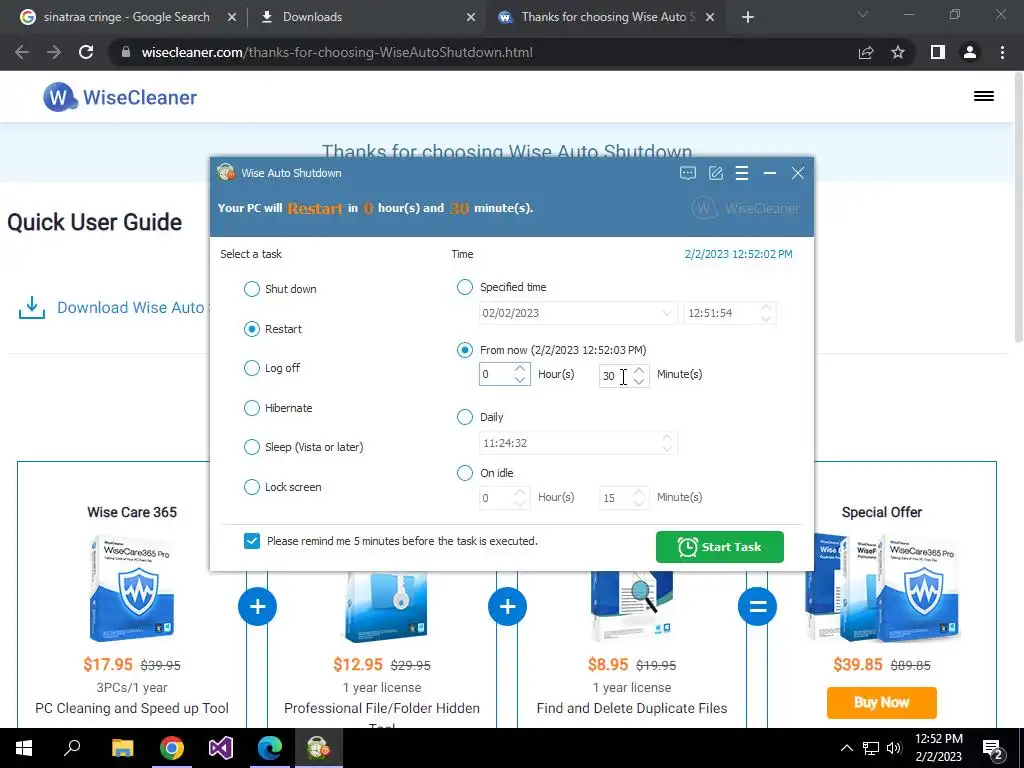
Task: Open Microsoft Edge from taskbar
Action: pyautogui.click(x=269, y=748)
